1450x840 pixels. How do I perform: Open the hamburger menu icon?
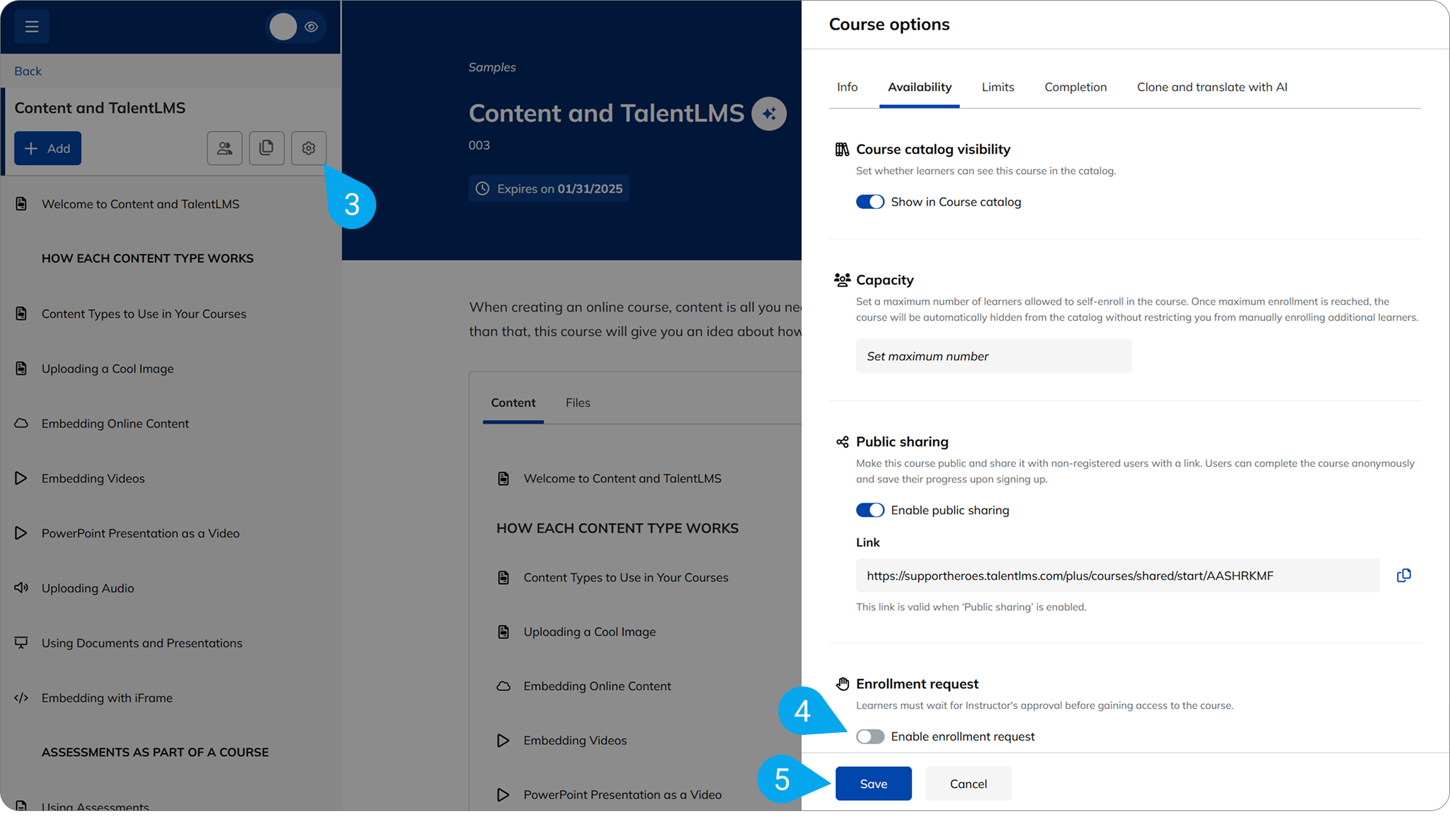tap(31, 26)
